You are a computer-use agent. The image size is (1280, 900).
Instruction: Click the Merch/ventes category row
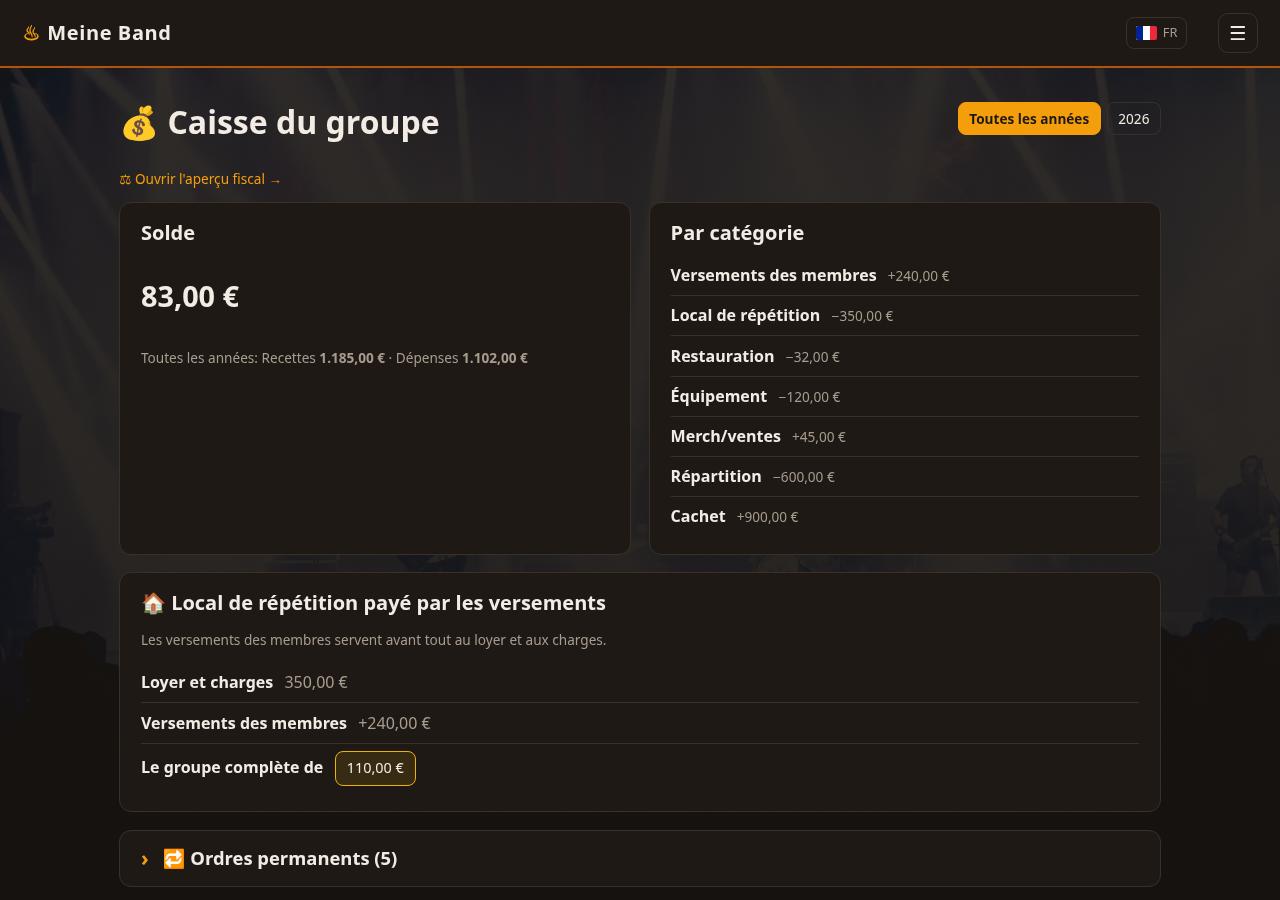pyautogui.click(x=904, y=436)
